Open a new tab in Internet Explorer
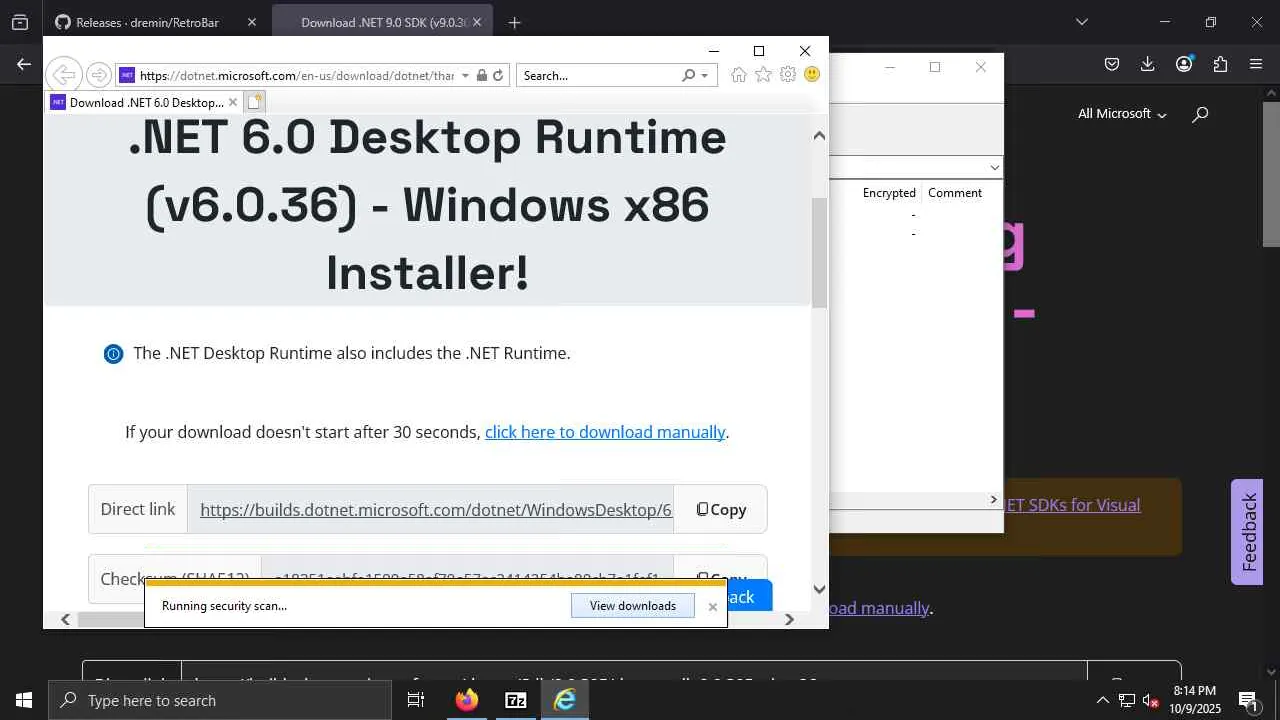The height and width of the screenshot is (720, 1280). pyautogui.click(x=254, y=102)
